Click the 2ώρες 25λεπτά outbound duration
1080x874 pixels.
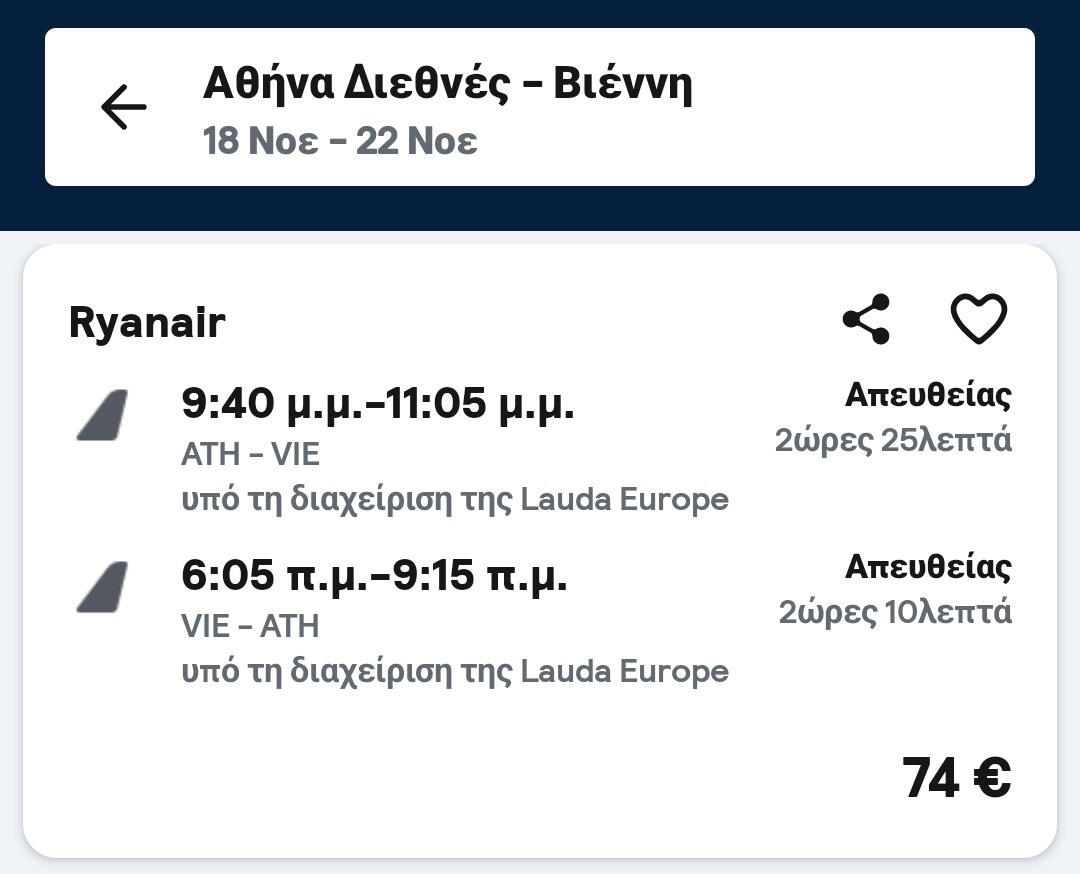[x=893, y=440]
